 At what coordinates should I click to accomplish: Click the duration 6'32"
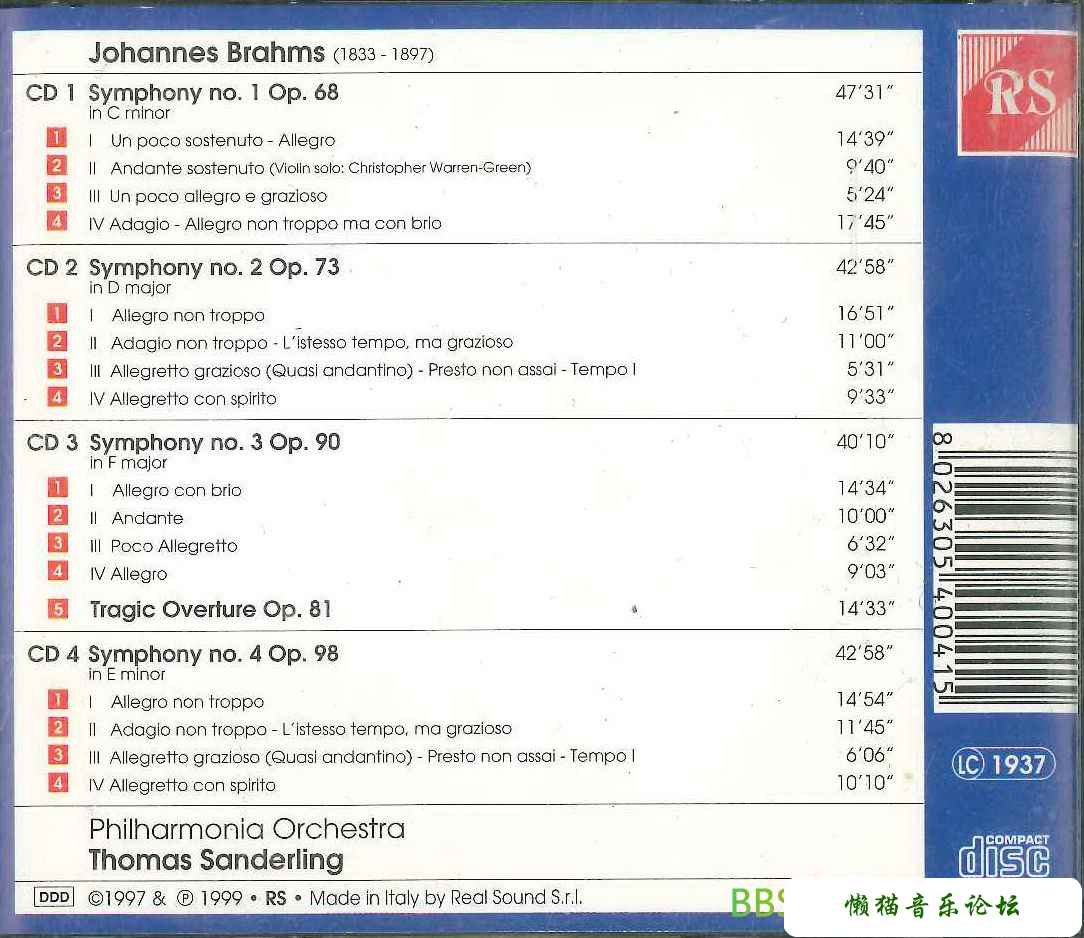pyautogui.click(x=871, y=544)
